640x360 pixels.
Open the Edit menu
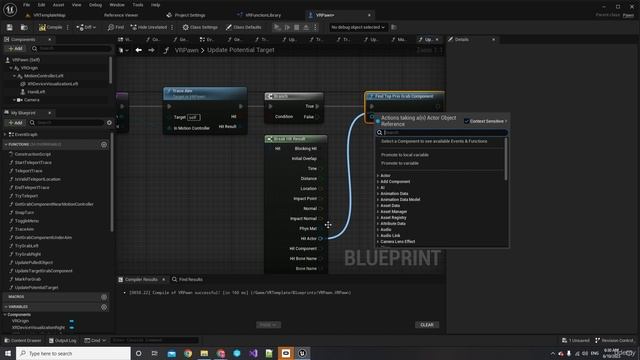41,5
